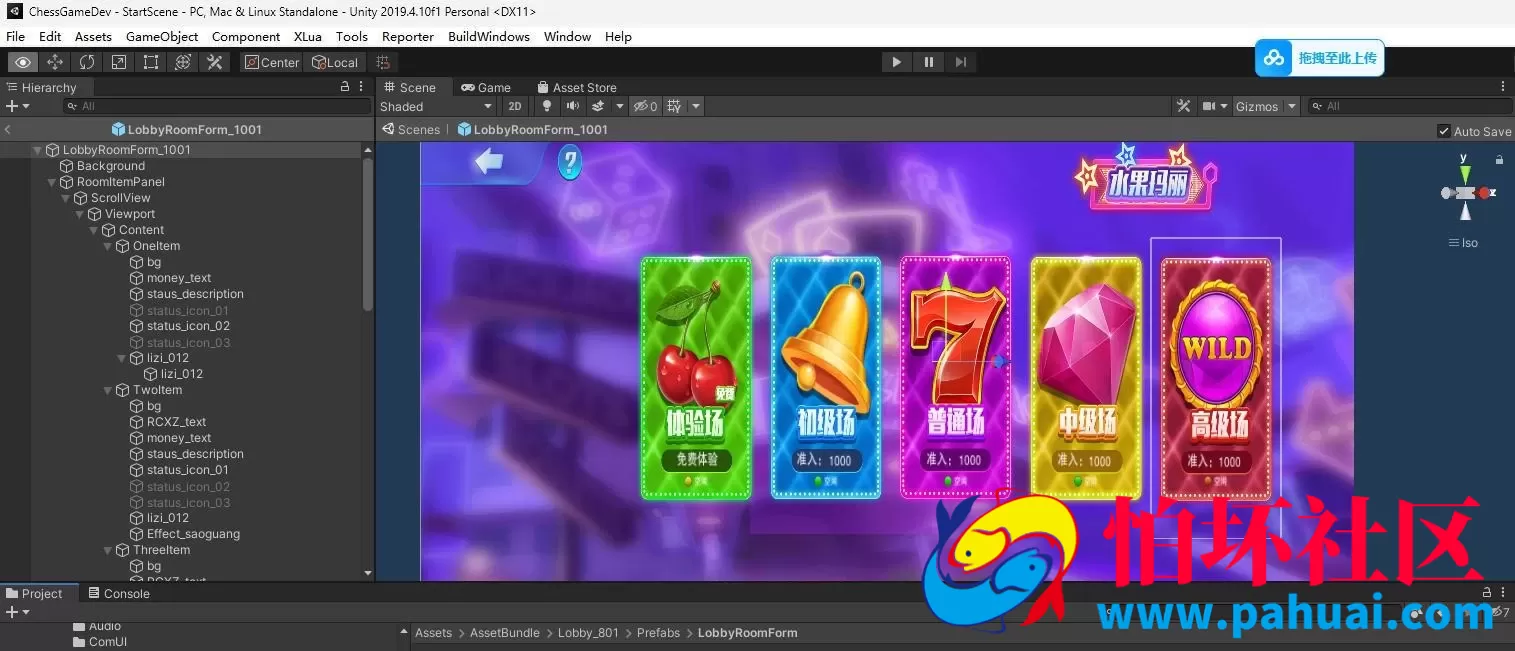
Task: Lock scene gizmo rotation
Action: [1499, 159]
